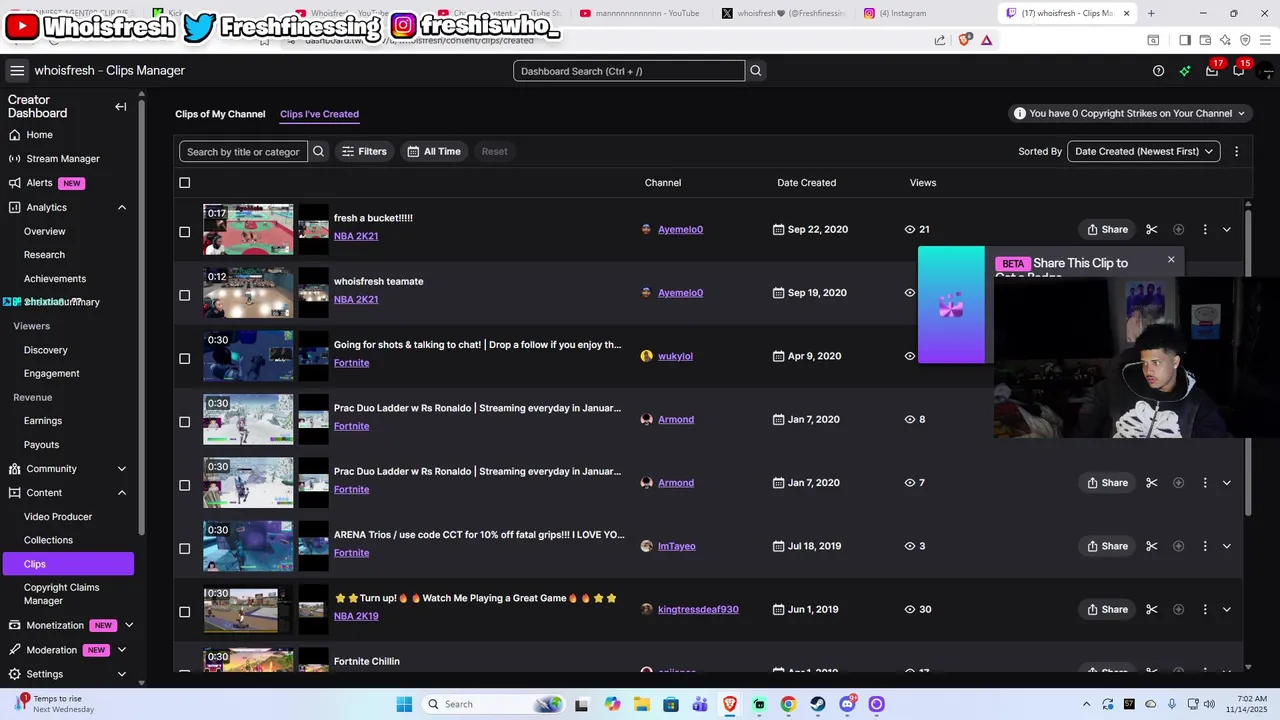Click the Dashboard Search input field
The image size is (1280, 720).
point(629,71)
